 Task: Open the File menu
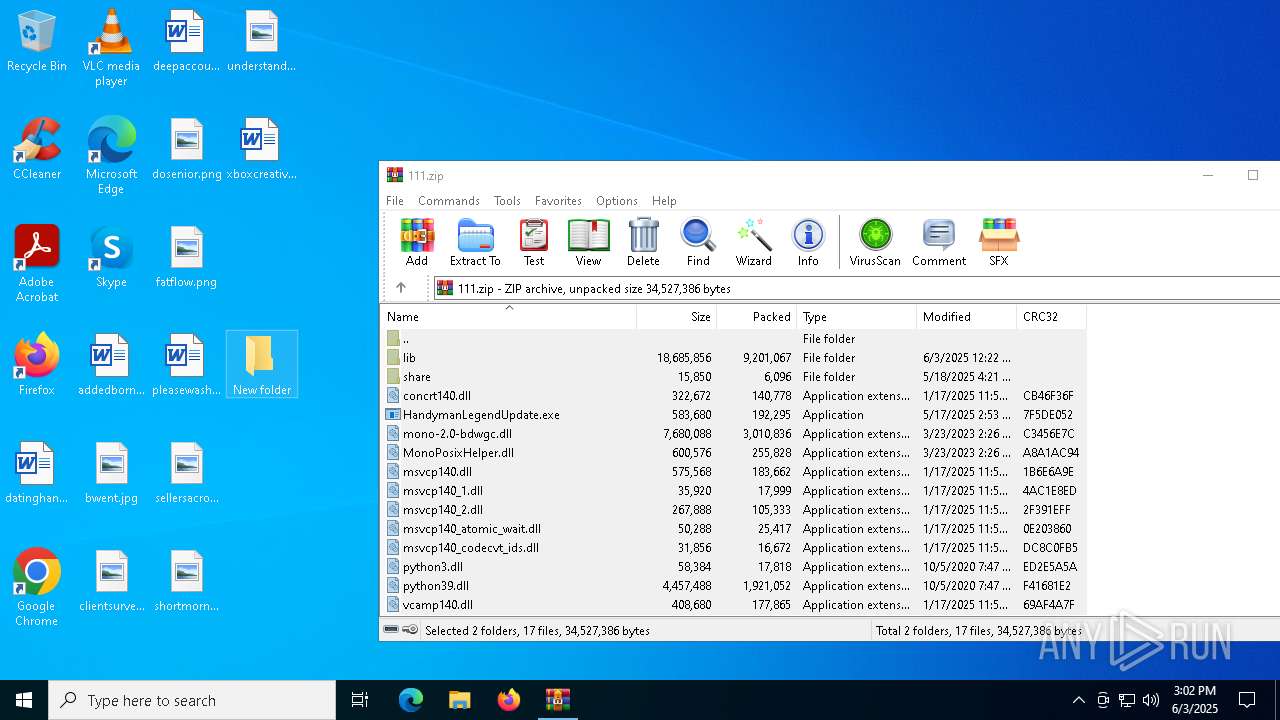click(x=395, y=201)
